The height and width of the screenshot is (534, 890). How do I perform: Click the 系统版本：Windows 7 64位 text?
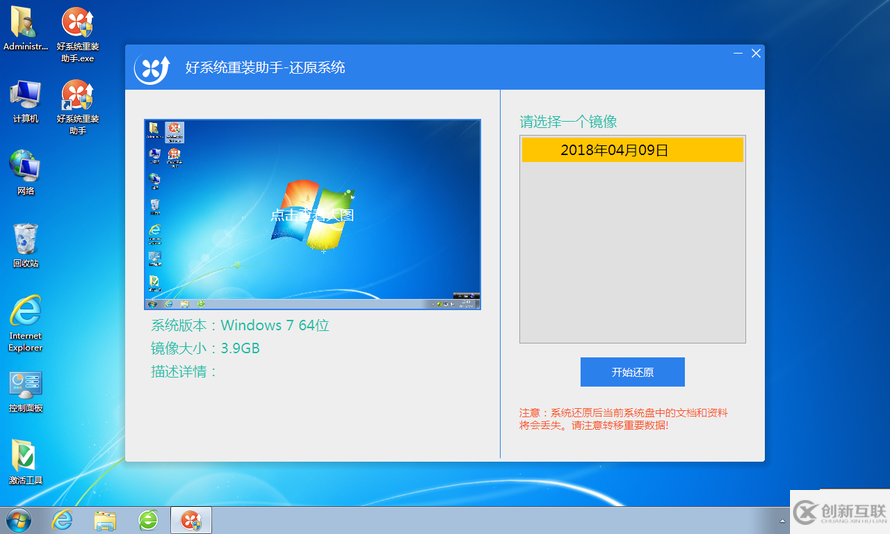[x=240, y=325]
